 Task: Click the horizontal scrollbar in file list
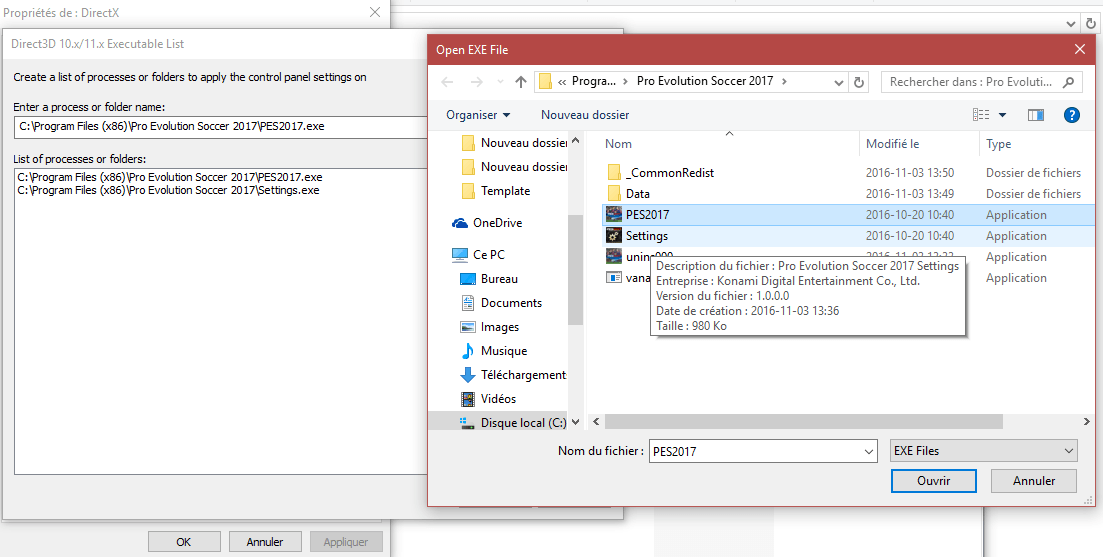(x=803, y=421)
